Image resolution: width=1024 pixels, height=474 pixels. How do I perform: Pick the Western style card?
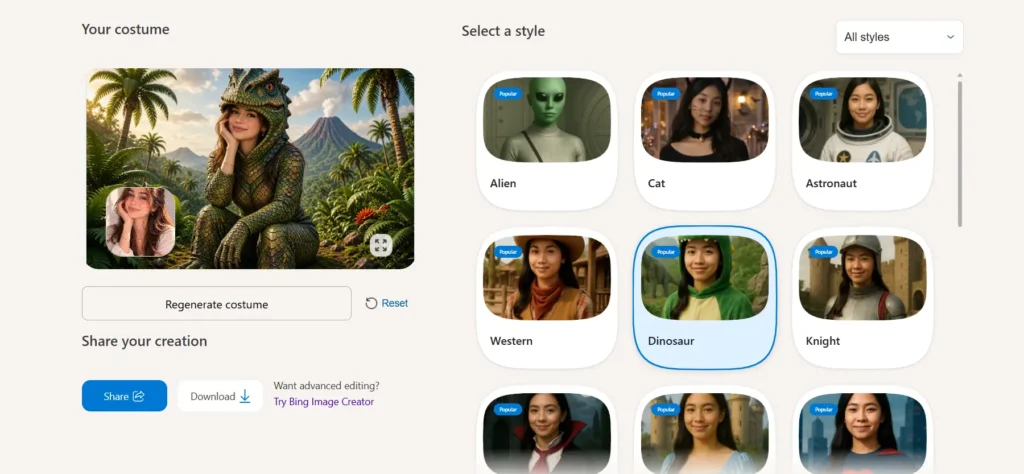tap(547, 298)
